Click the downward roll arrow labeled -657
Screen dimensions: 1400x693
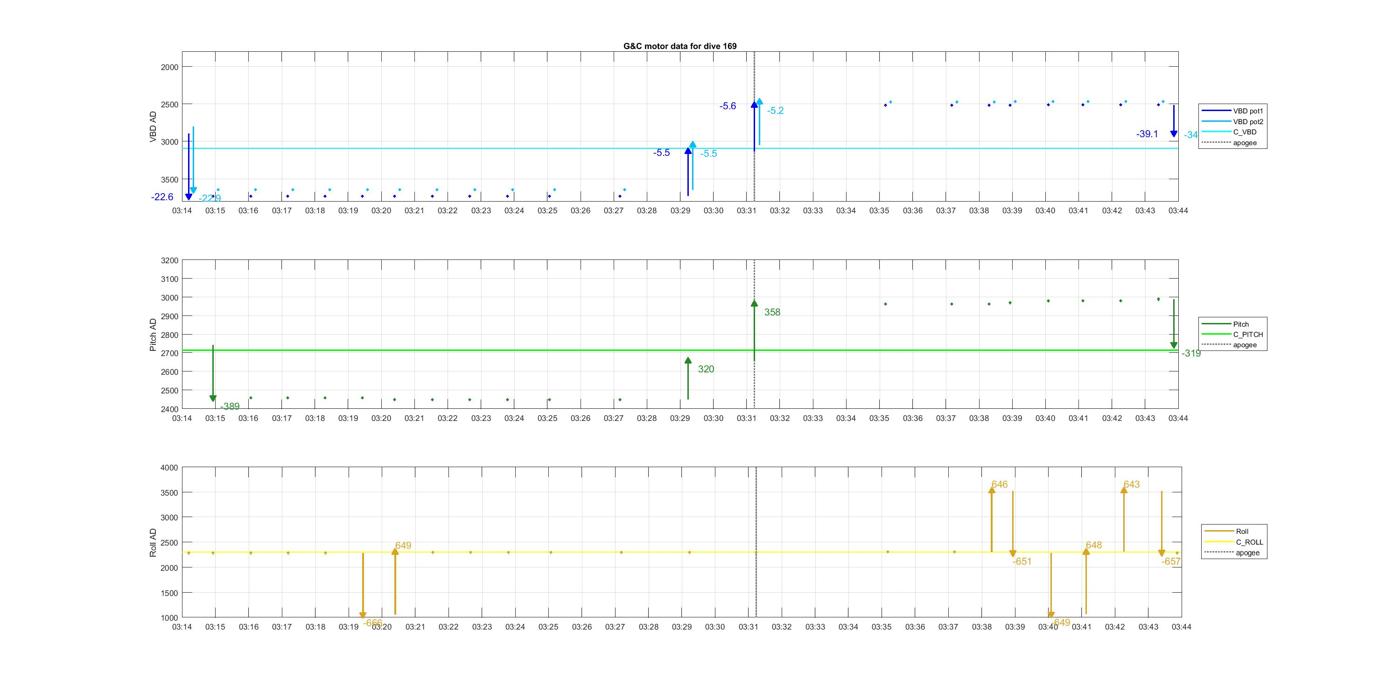pos(1162,524)
